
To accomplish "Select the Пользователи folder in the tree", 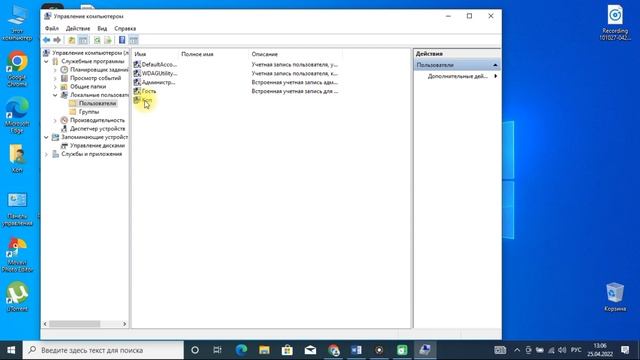I will (x=97, y=103).
